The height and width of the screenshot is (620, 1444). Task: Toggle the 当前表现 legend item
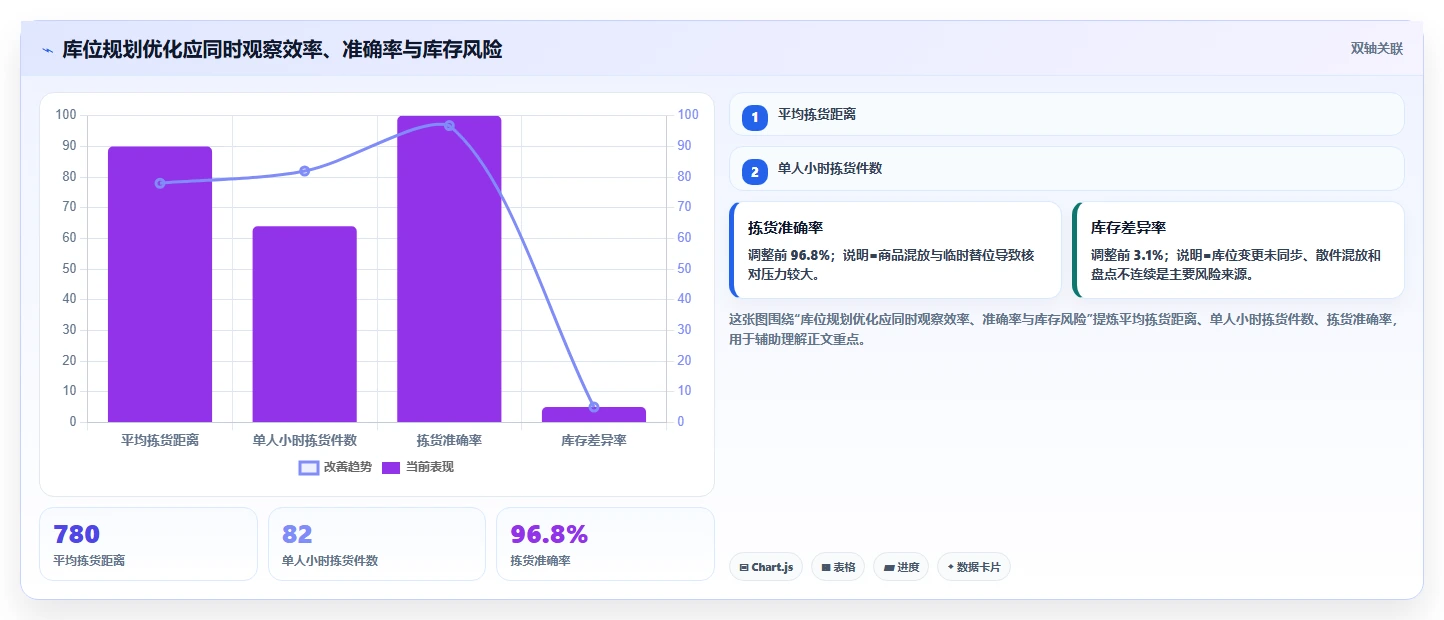[418, 467]
